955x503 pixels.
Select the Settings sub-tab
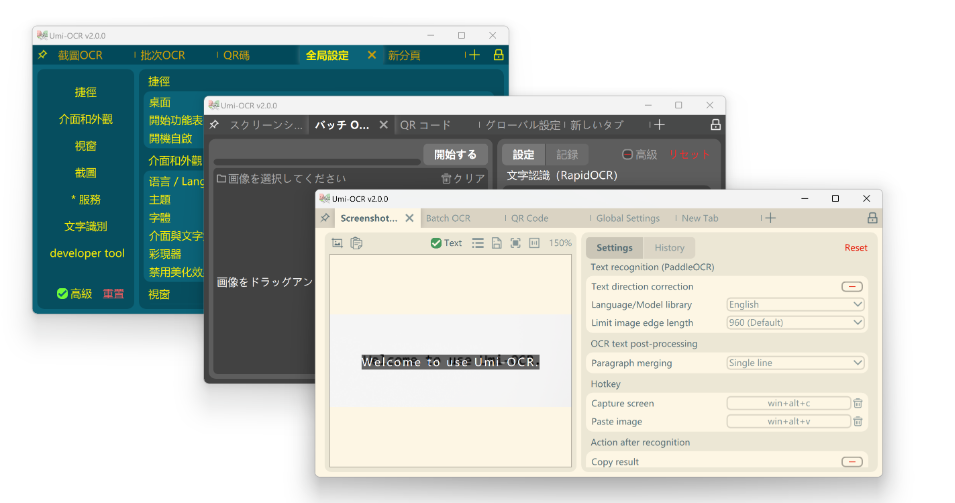pyautogui.click(x=614, y=248)
